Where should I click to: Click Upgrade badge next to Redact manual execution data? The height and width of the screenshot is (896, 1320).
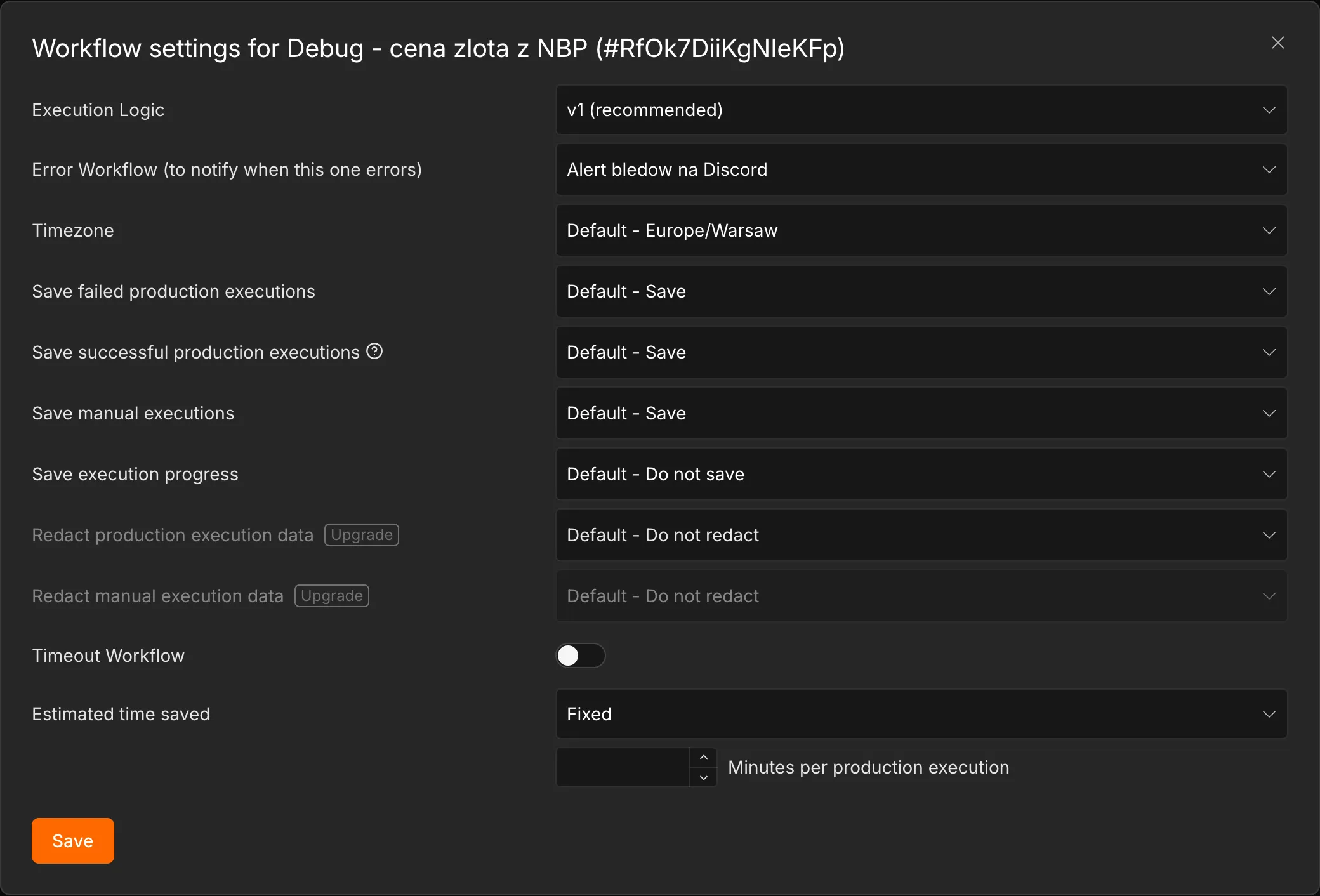pyautogui.click(x=332, y=596)
